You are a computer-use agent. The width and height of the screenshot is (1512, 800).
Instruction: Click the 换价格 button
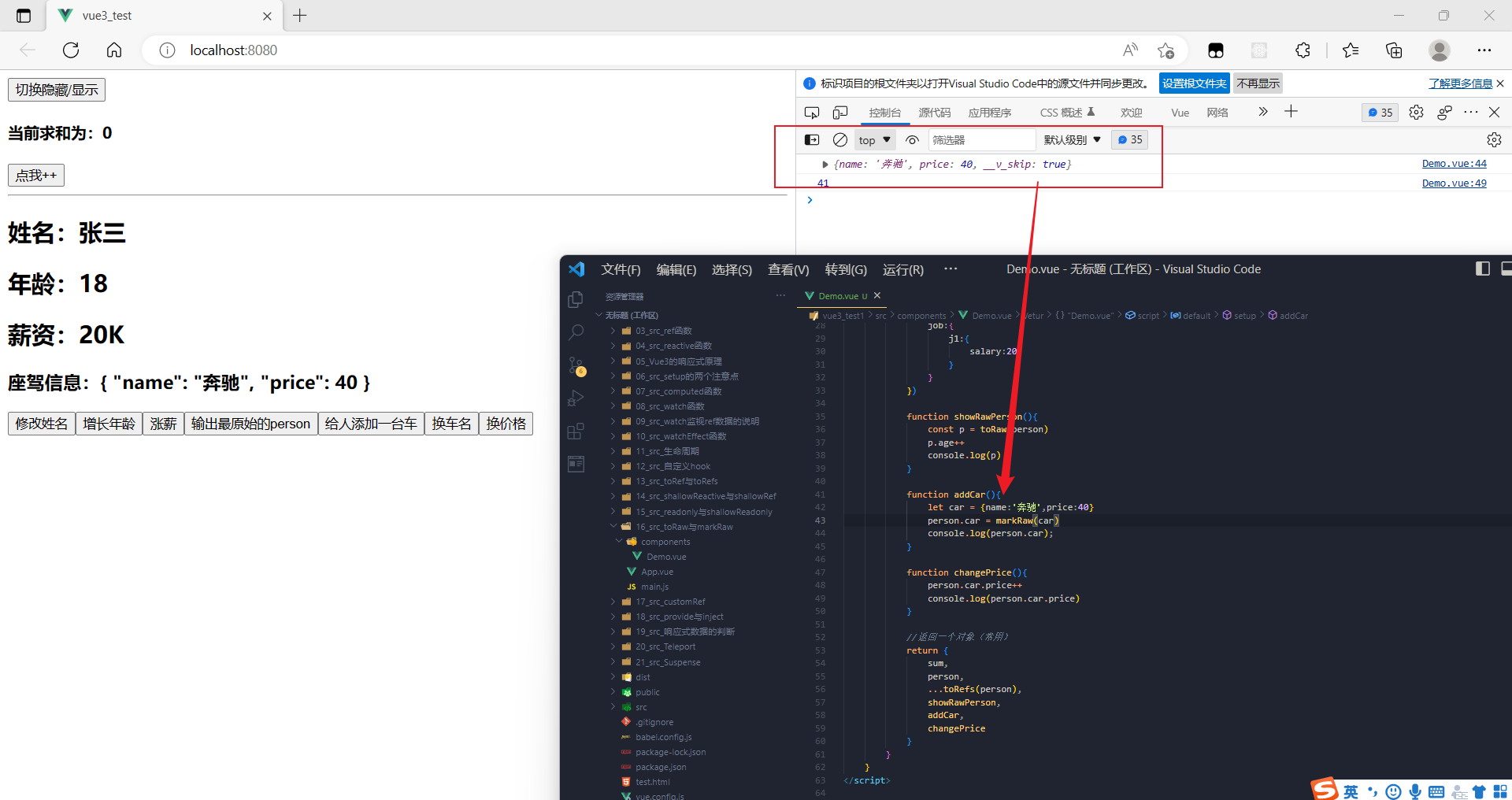click(506, 424)
